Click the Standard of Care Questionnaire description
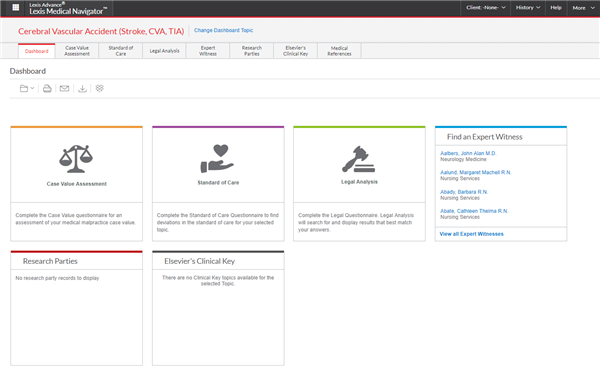The image size is (600, 367). (x=218, y=222)
